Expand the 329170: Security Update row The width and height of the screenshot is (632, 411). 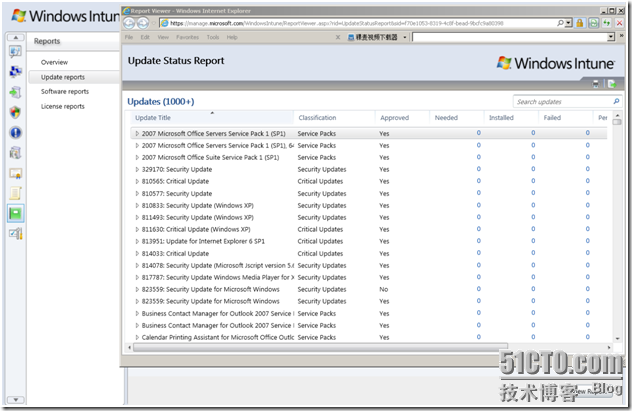coord(137,170)
